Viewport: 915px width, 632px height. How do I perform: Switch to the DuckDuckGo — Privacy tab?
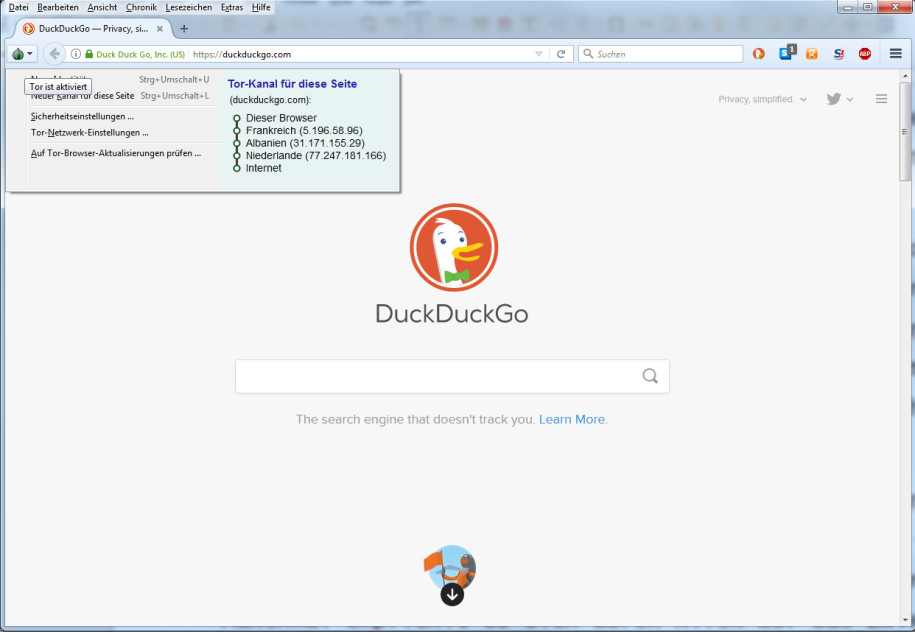point(93,29)
